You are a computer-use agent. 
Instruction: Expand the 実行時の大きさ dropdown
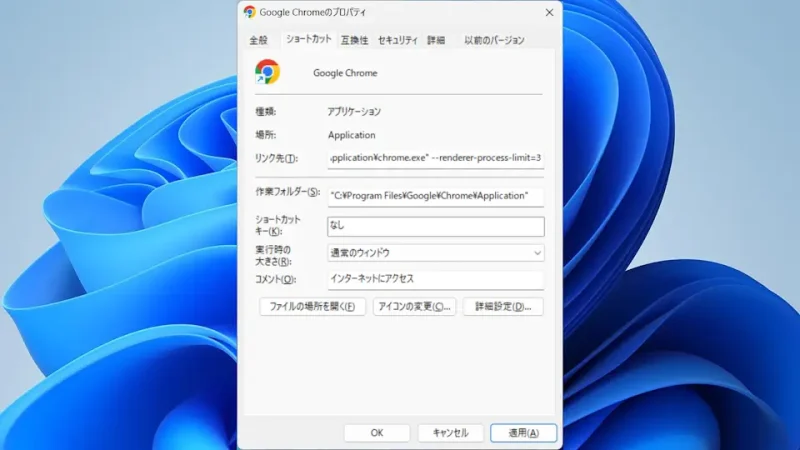point(436,253)
